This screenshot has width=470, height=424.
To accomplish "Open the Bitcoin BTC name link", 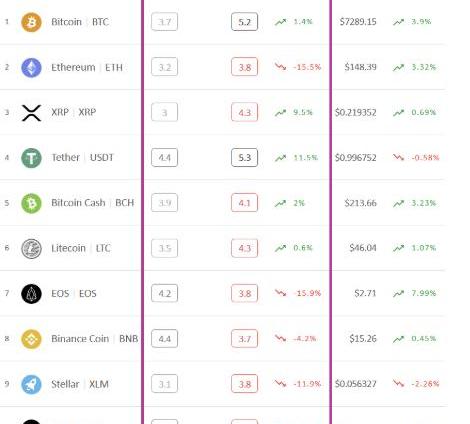I will click(80, 22).
